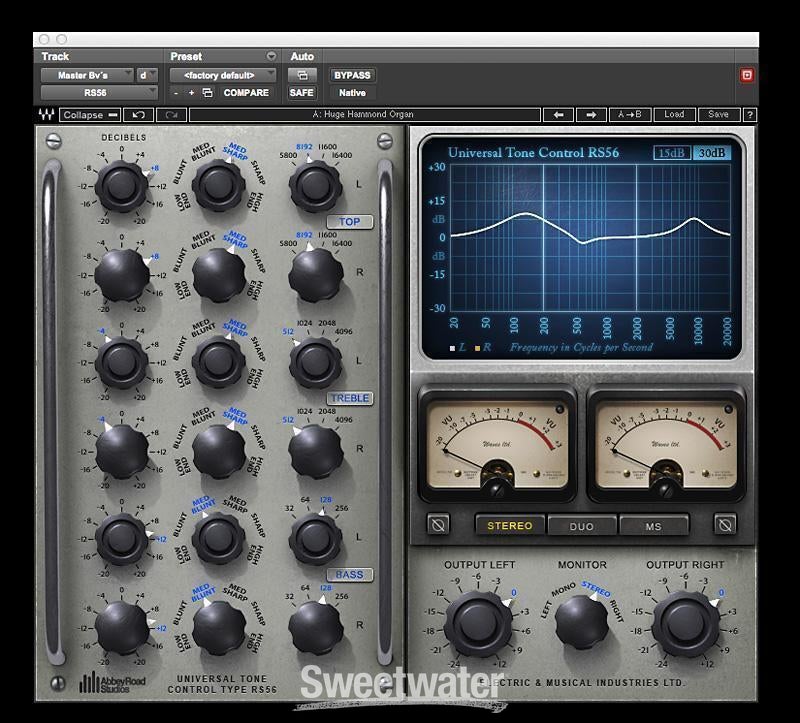Click the Treble L filter shape knob

pyautogui.click(x=218, y=362)
